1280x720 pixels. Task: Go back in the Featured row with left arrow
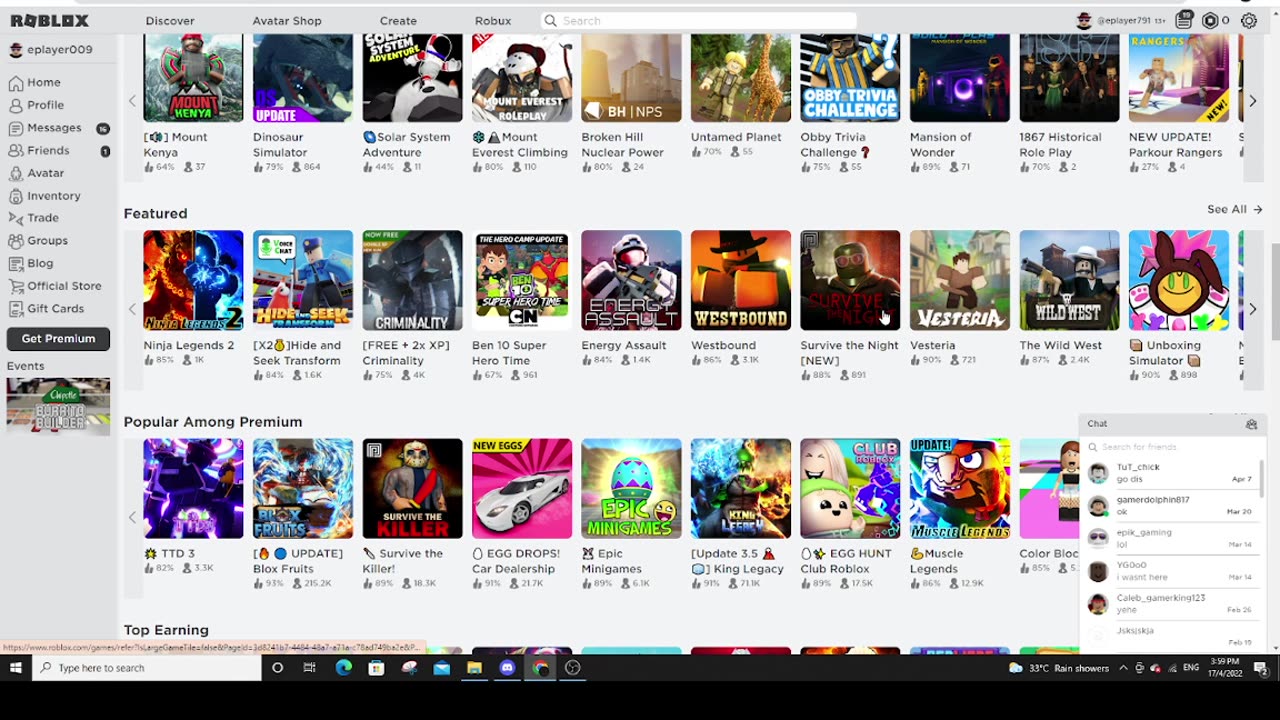132,309
